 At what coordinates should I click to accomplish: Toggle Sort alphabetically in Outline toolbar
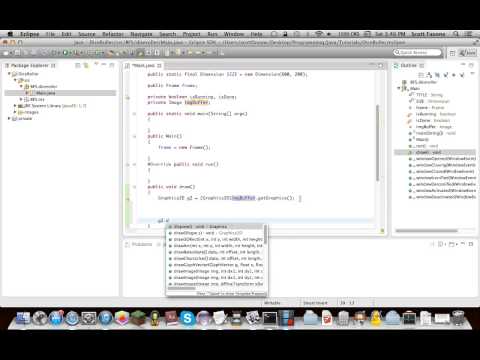(x=429, y=75)
